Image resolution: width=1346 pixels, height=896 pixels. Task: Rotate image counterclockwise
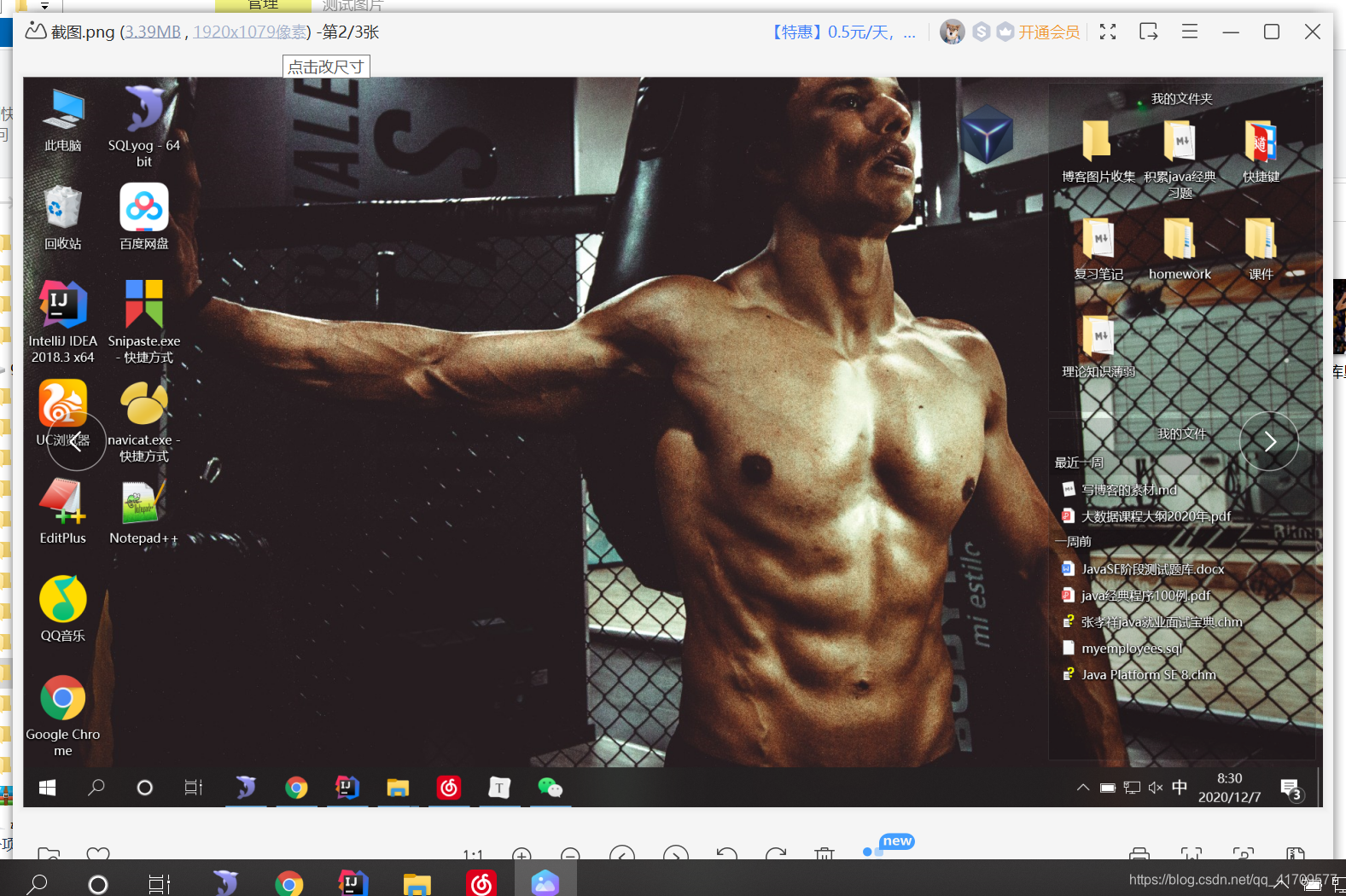(x=726, y=853)
